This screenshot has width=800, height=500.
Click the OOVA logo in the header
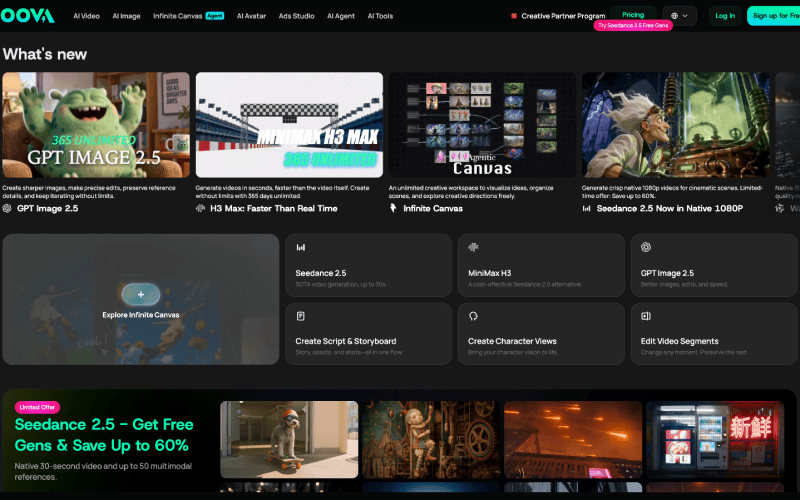pos(27,15)
